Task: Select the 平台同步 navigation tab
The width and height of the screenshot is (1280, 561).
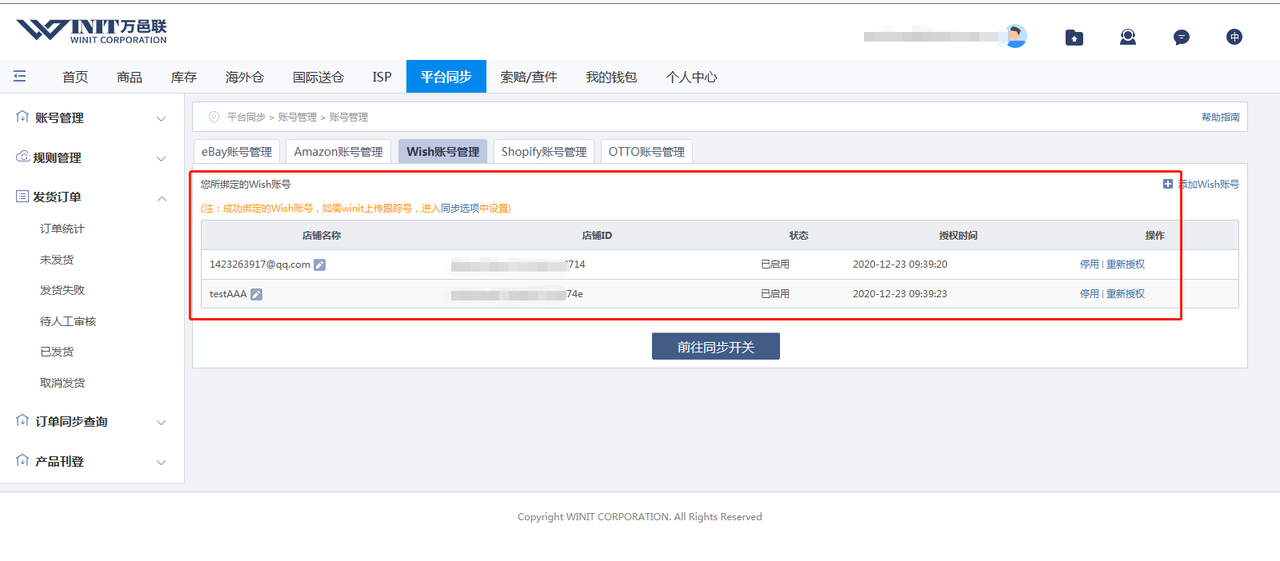Action: coord(446,77)
